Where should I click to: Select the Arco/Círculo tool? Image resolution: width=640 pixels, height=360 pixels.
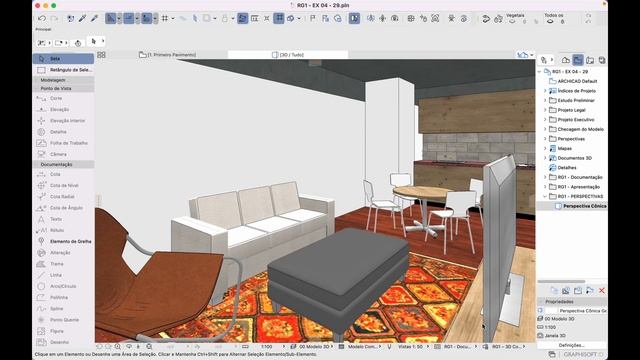pyautogui.click(x=63, y=286)
